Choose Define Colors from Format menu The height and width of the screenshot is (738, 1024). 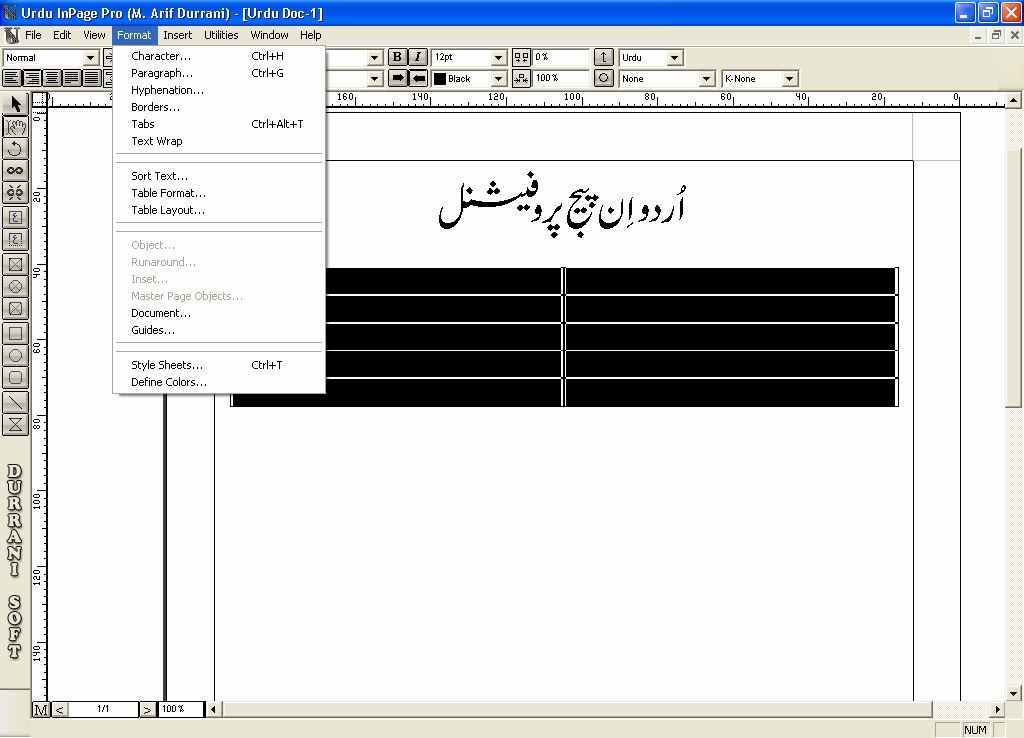166,381
